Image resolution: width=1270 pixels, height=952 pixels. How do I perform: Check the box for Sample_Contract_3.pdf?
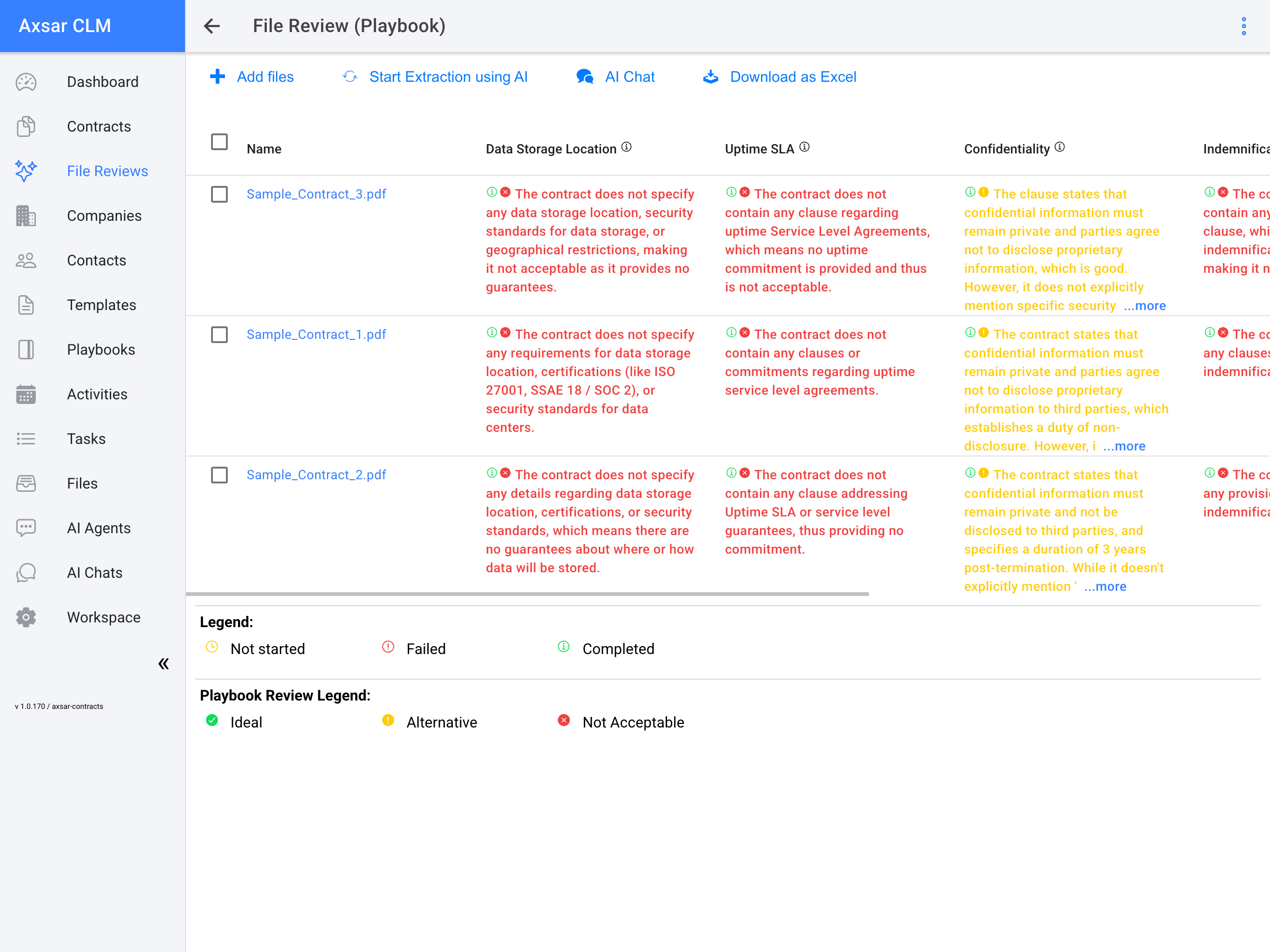click(x=219, y=194)
